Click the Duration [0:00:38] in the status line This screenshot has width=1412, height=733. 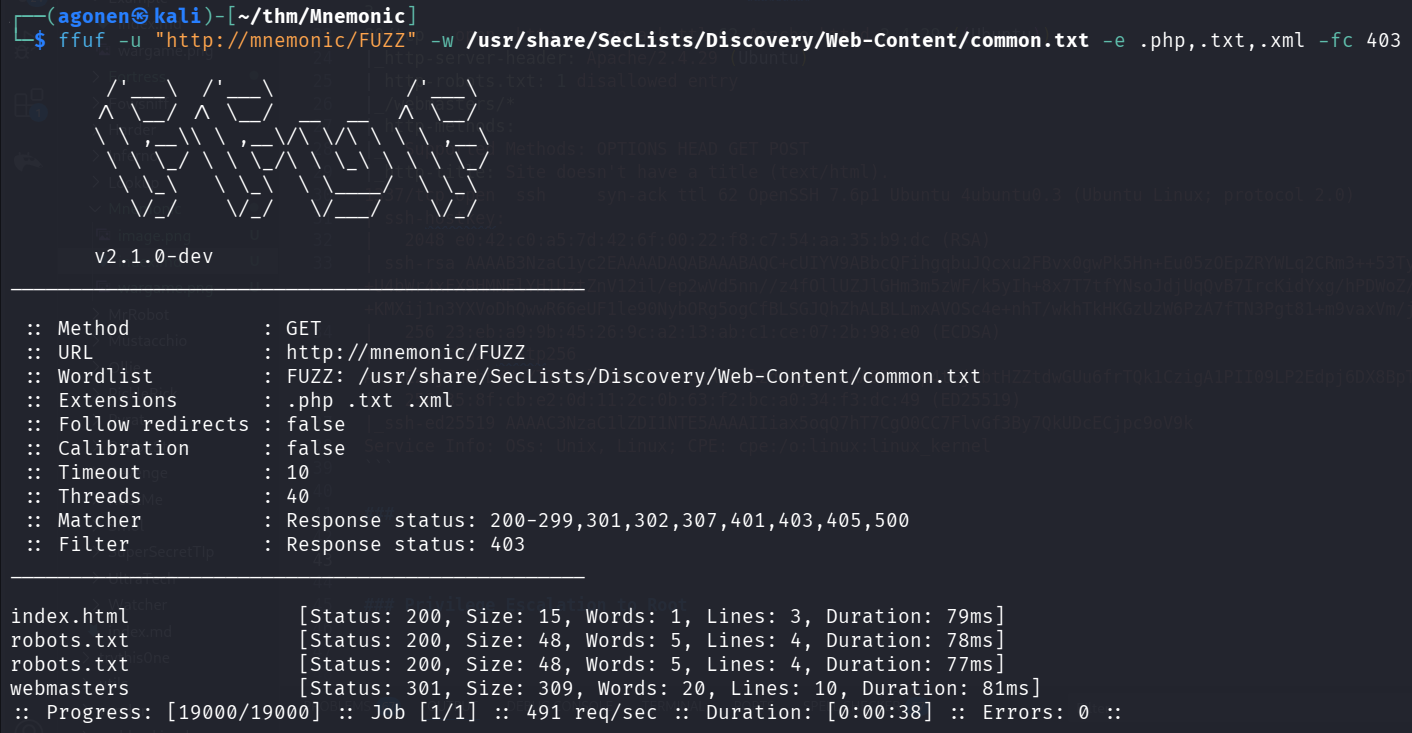point(879,712)
